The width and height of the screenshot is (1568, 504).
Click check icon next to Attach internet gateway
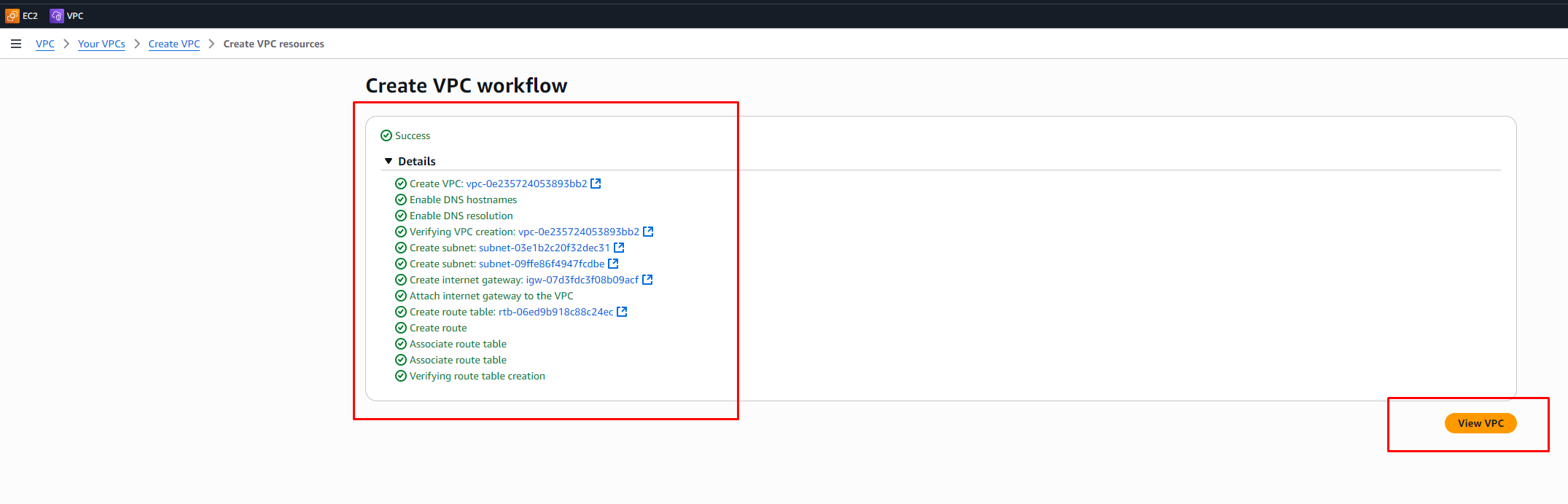click(401, 296)
